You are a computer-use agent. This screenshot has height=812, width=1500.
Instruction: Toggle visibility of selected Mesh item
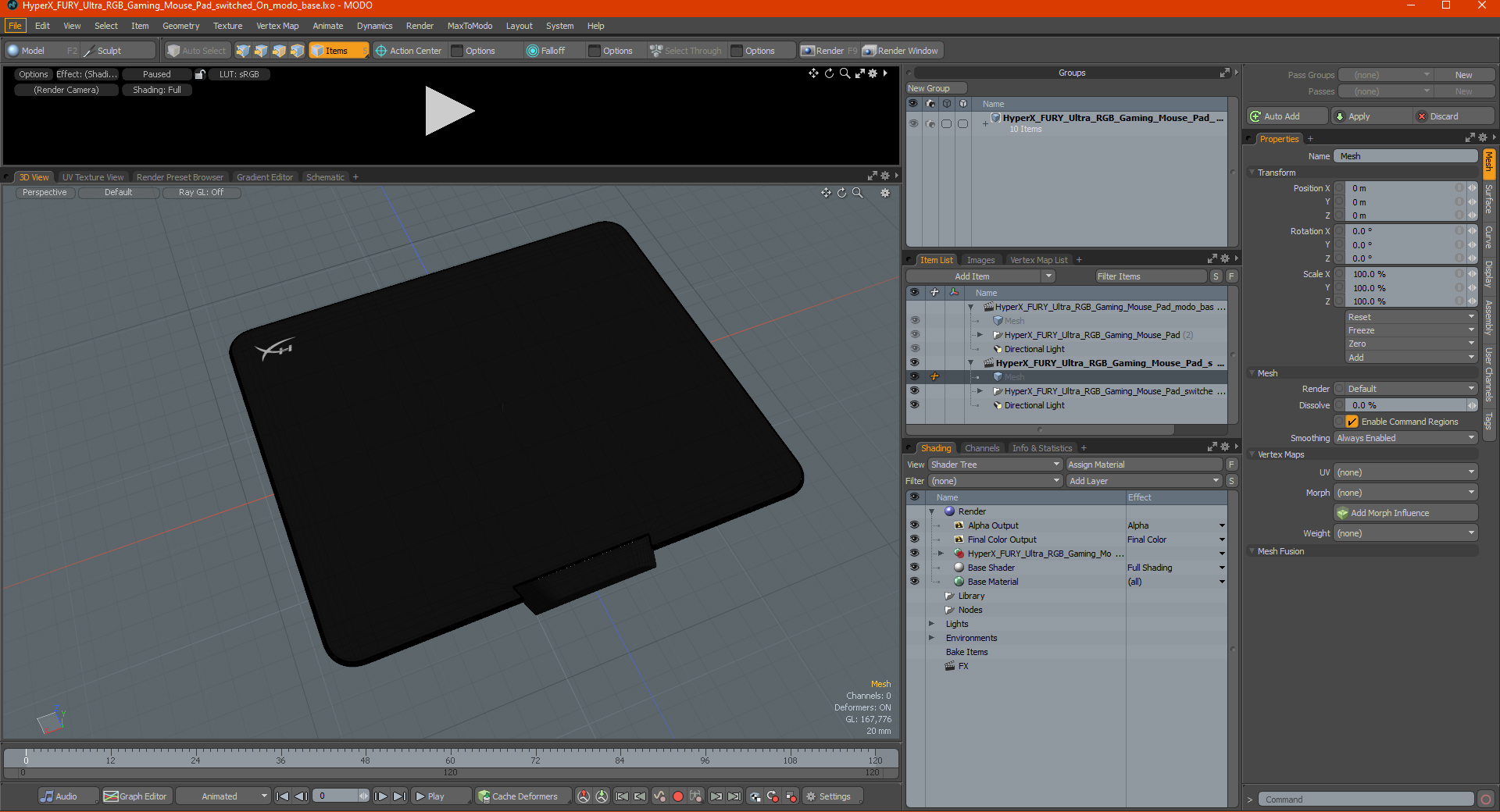914,377
